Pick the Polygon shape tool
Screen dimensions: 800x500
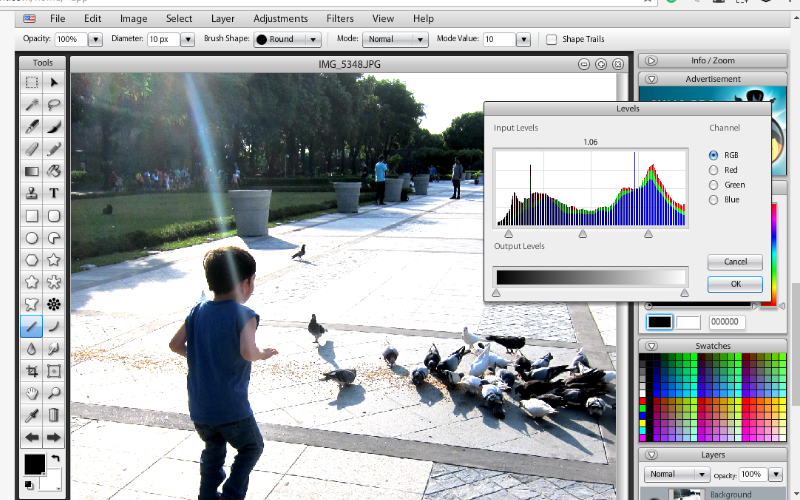32,260
